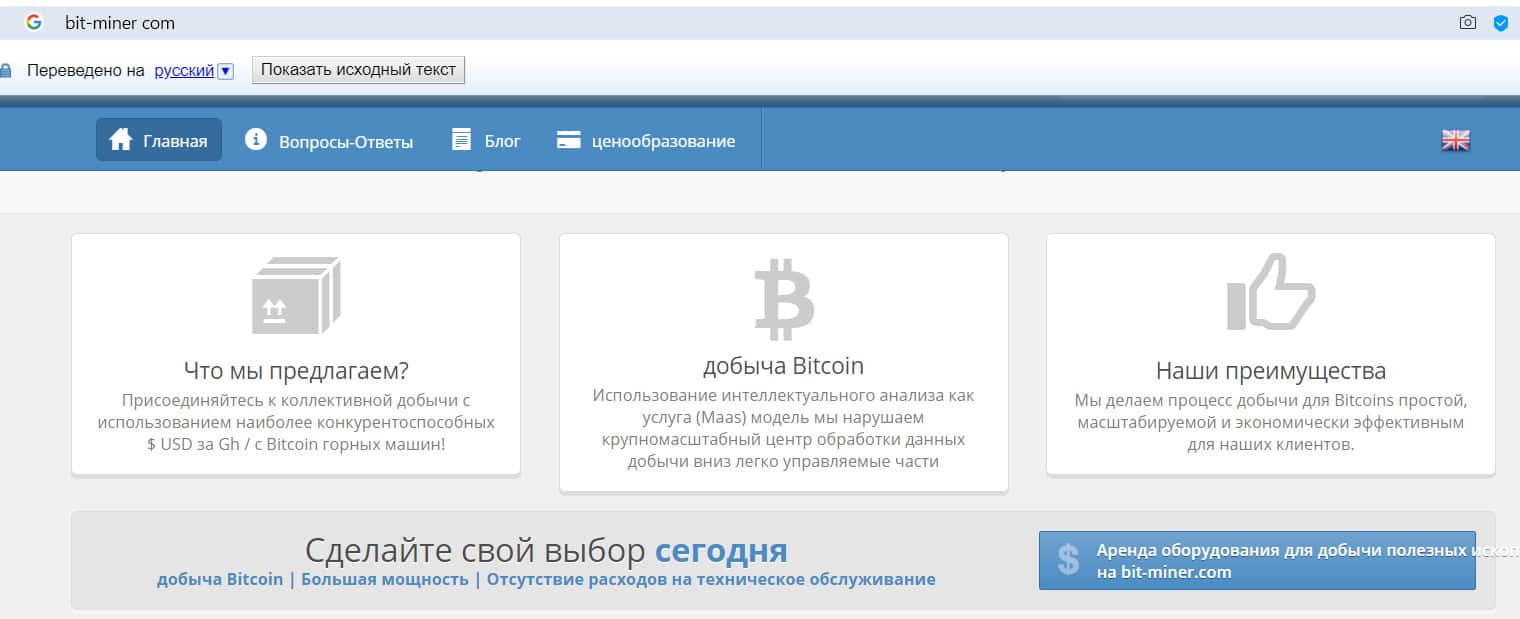
Task: Click the Мы делаем процесс добычи description
Action: click(1271, 422)
